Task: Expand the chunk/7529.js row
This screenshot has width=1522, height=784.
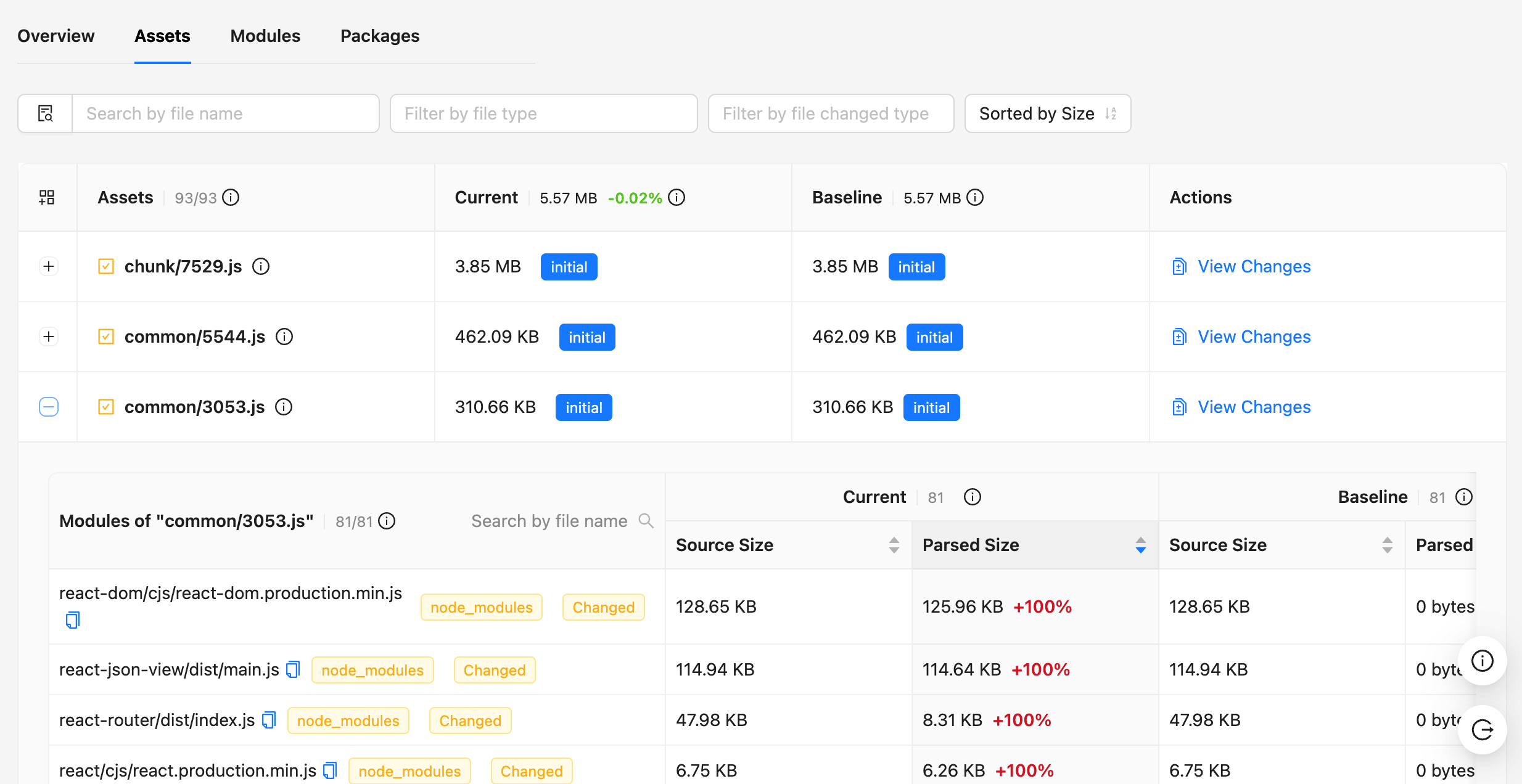Action: (x=49, y=266)
